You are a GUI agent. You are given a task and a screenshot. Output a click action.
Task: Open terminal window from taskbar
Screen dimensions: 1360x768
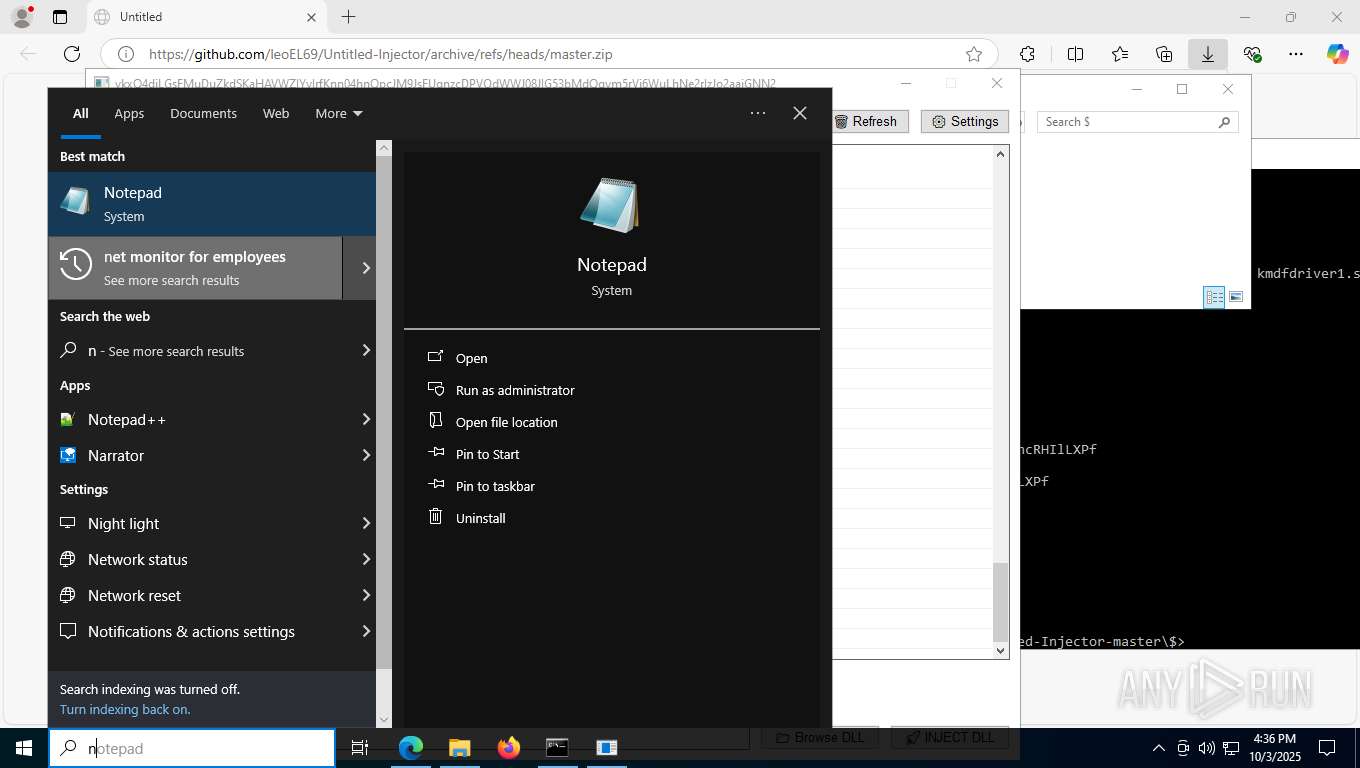[x=557, y=748]
